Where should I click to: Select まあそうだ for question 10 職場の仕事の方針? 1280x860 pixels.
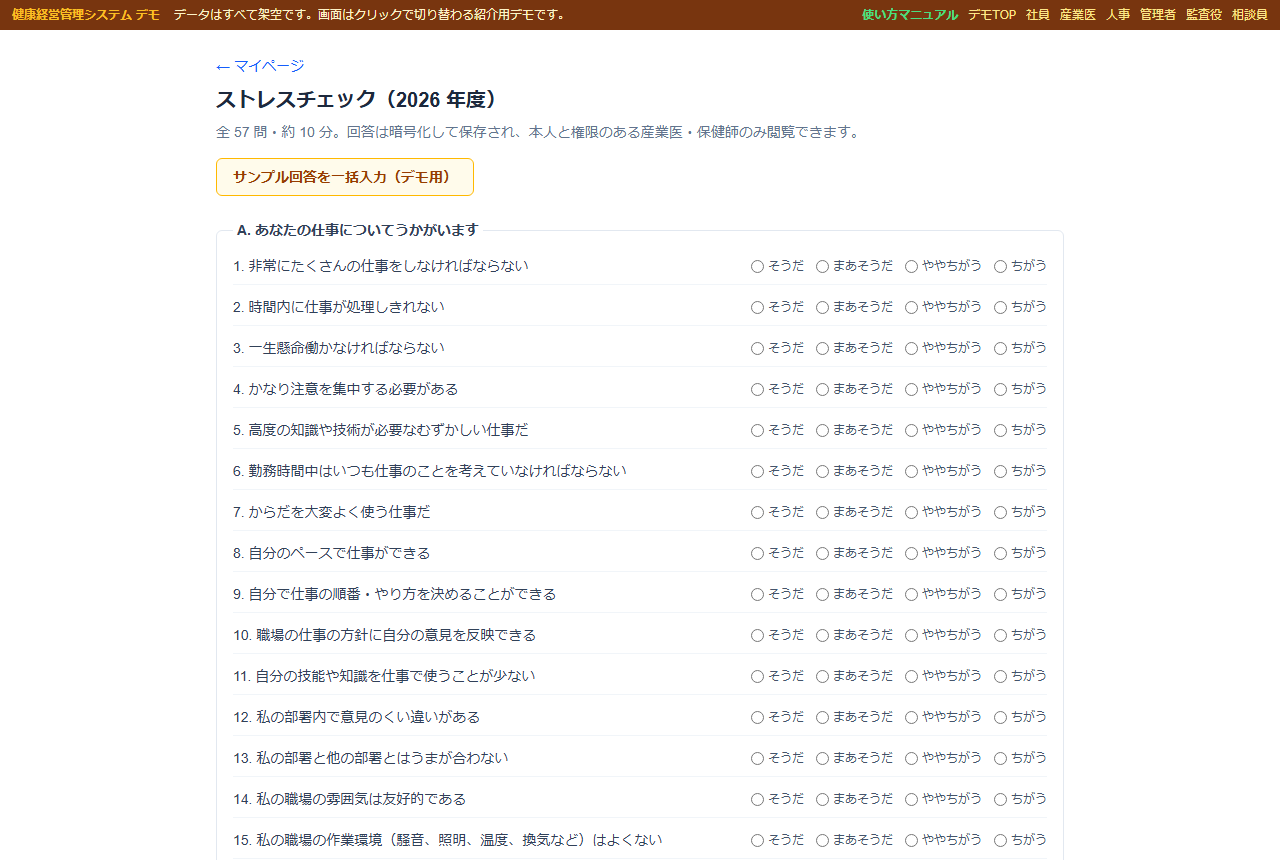click(x=822, y=635)
